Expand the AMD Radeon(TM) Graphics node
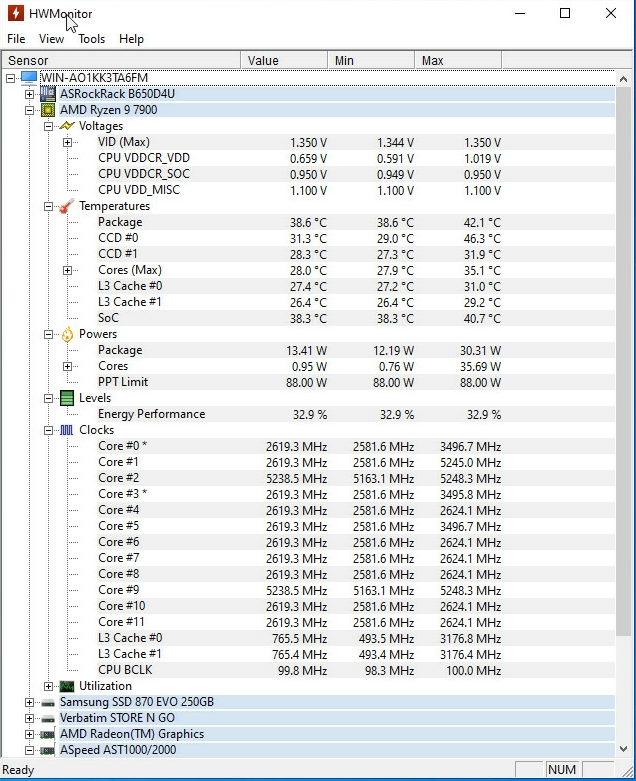This screenshot has width=636, height=781. coord(29,734)
